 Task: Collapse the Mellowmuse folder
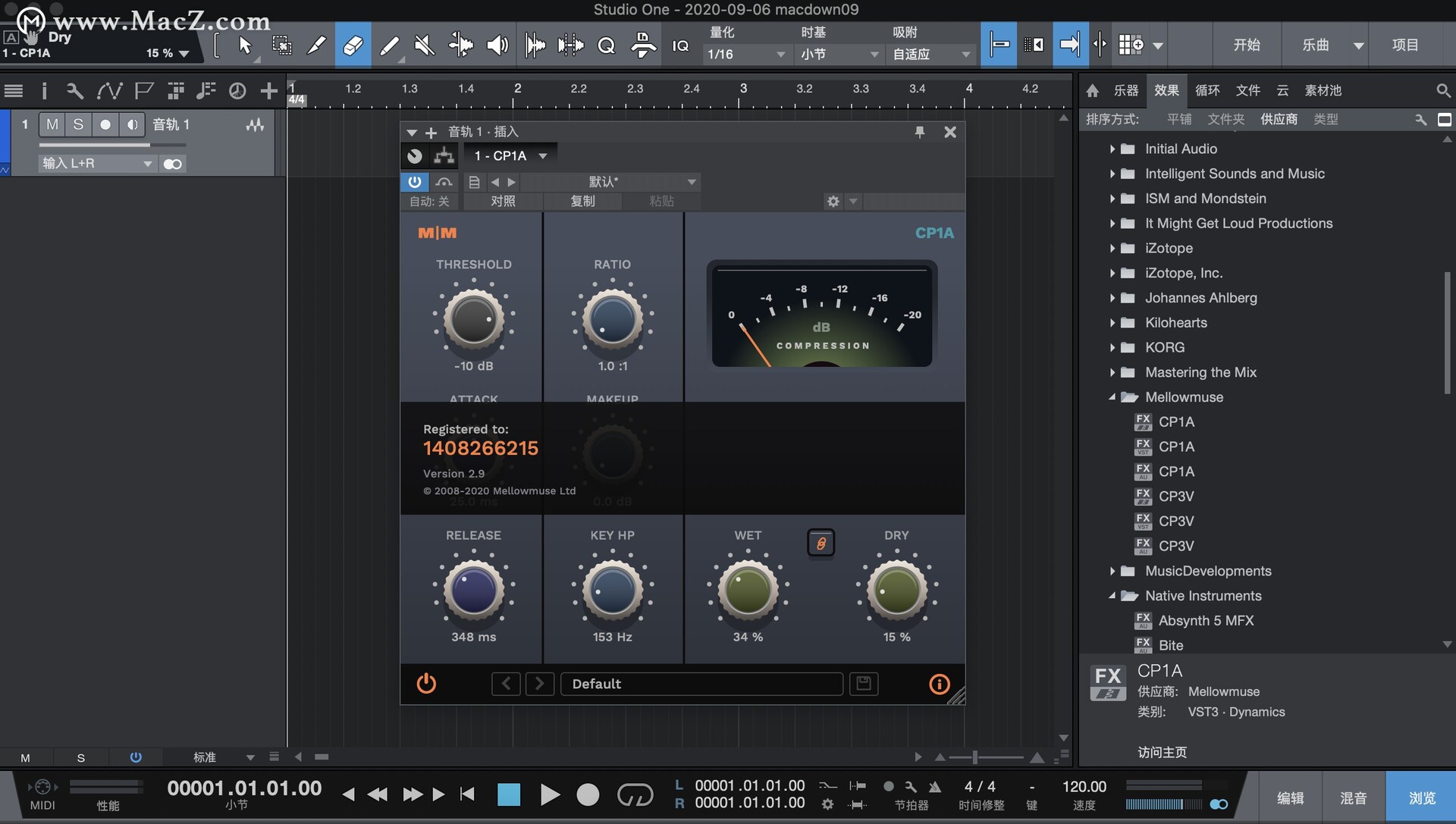(1112, 397)
